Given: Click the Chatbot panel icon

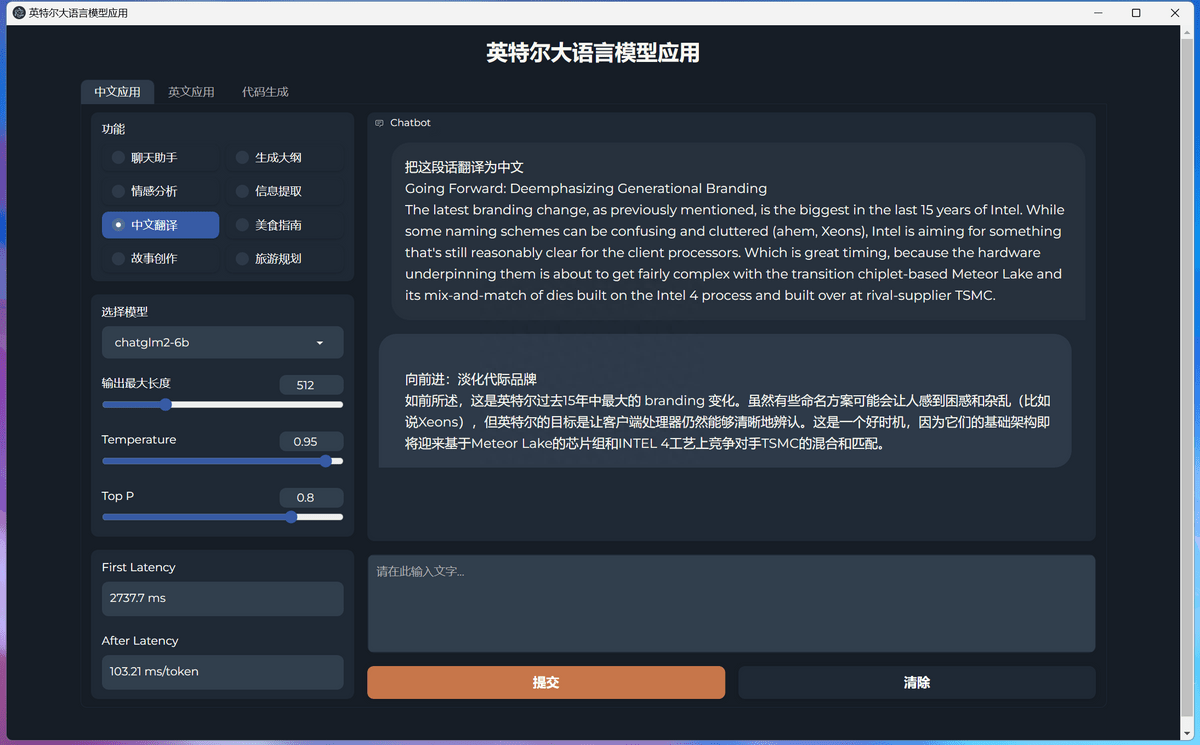Looking at the screenshot, I should click(377, 122).
